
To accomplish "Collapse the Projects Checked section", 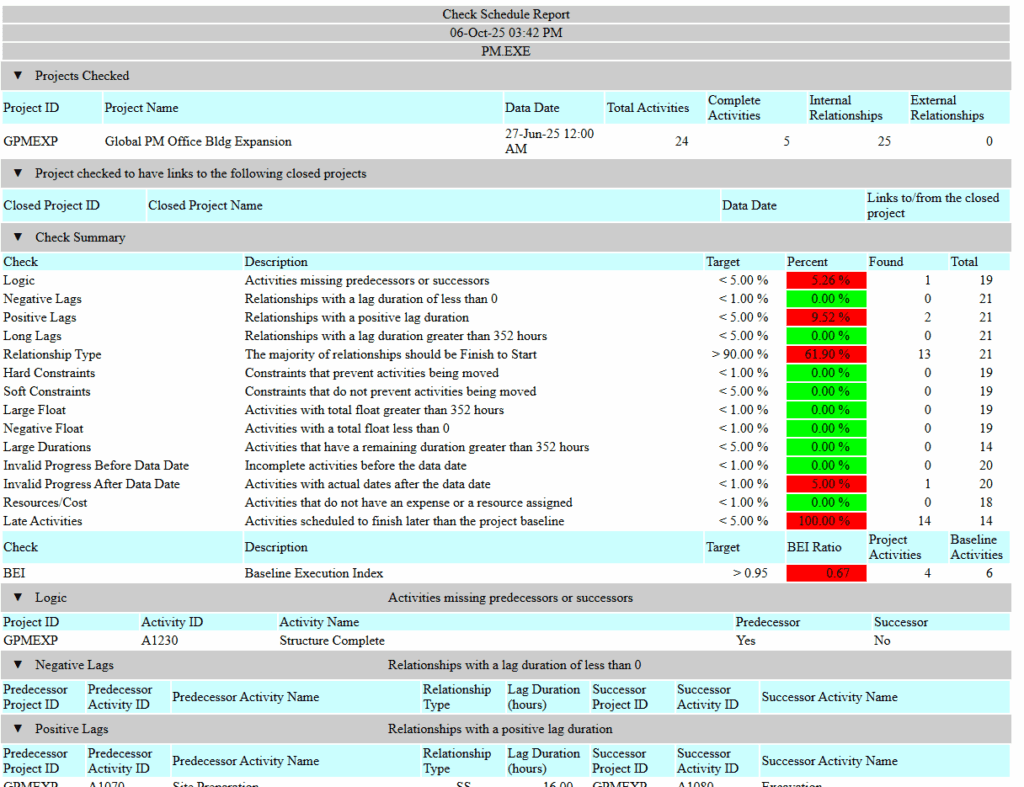I will 18,76.
